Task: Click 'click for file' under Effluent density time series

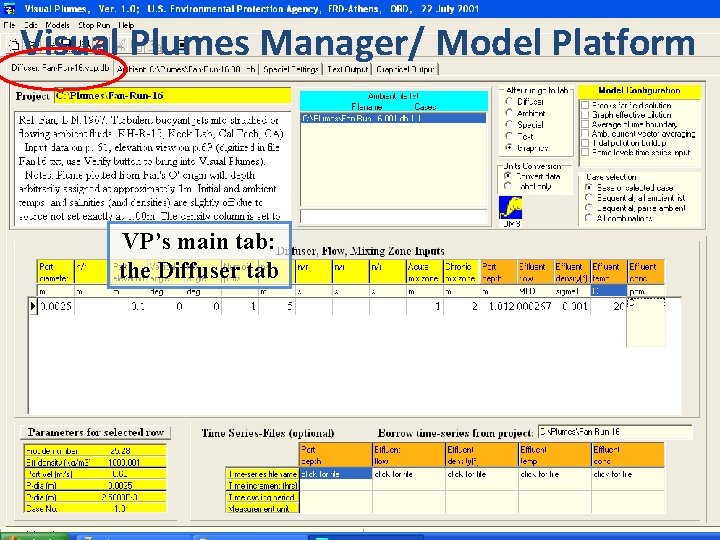Action: pos(482,474)
